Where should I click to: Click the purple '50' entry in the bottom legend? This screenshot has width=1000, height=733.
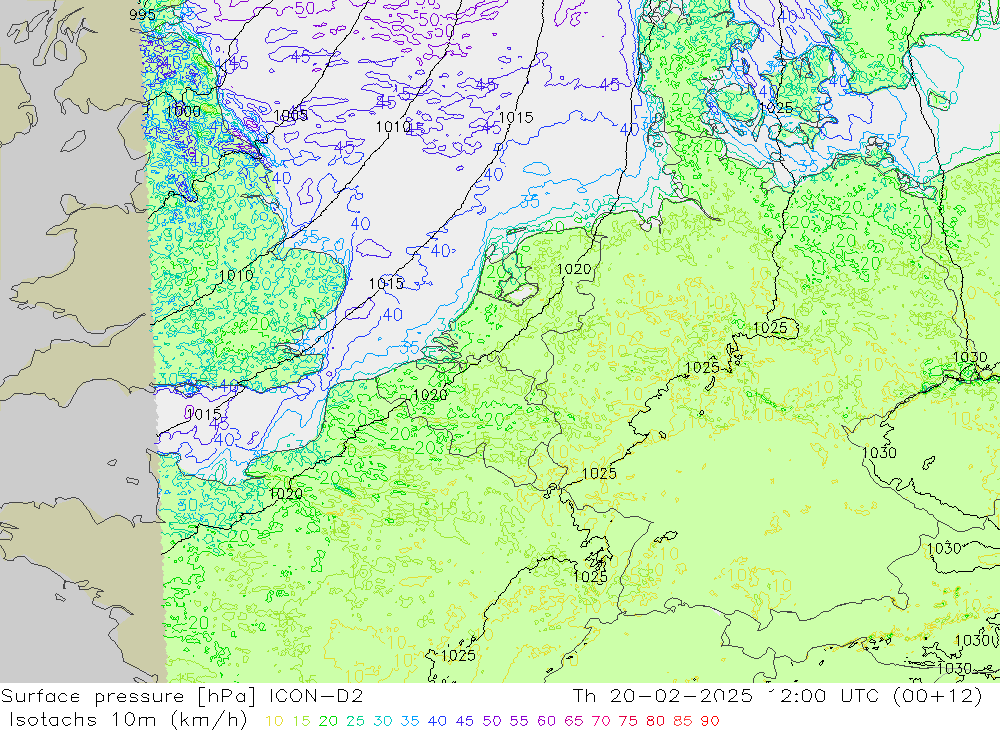tap(492, 722)
